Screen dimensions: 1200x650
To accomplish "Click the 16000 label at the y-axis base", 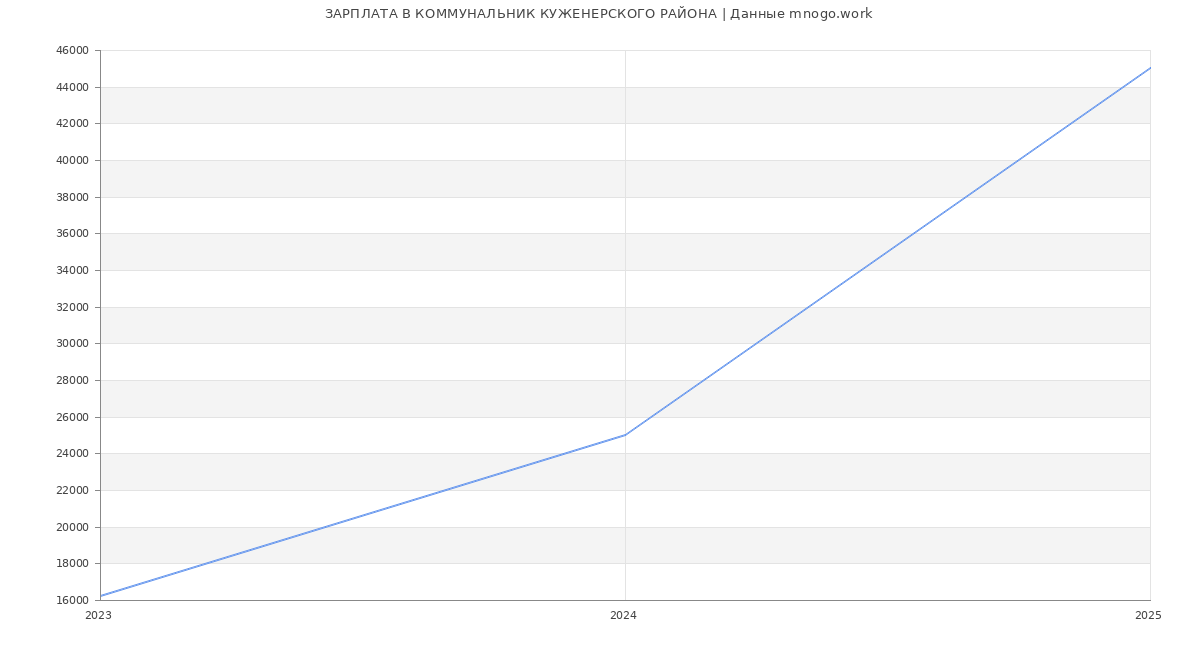I will click(72, 601).
